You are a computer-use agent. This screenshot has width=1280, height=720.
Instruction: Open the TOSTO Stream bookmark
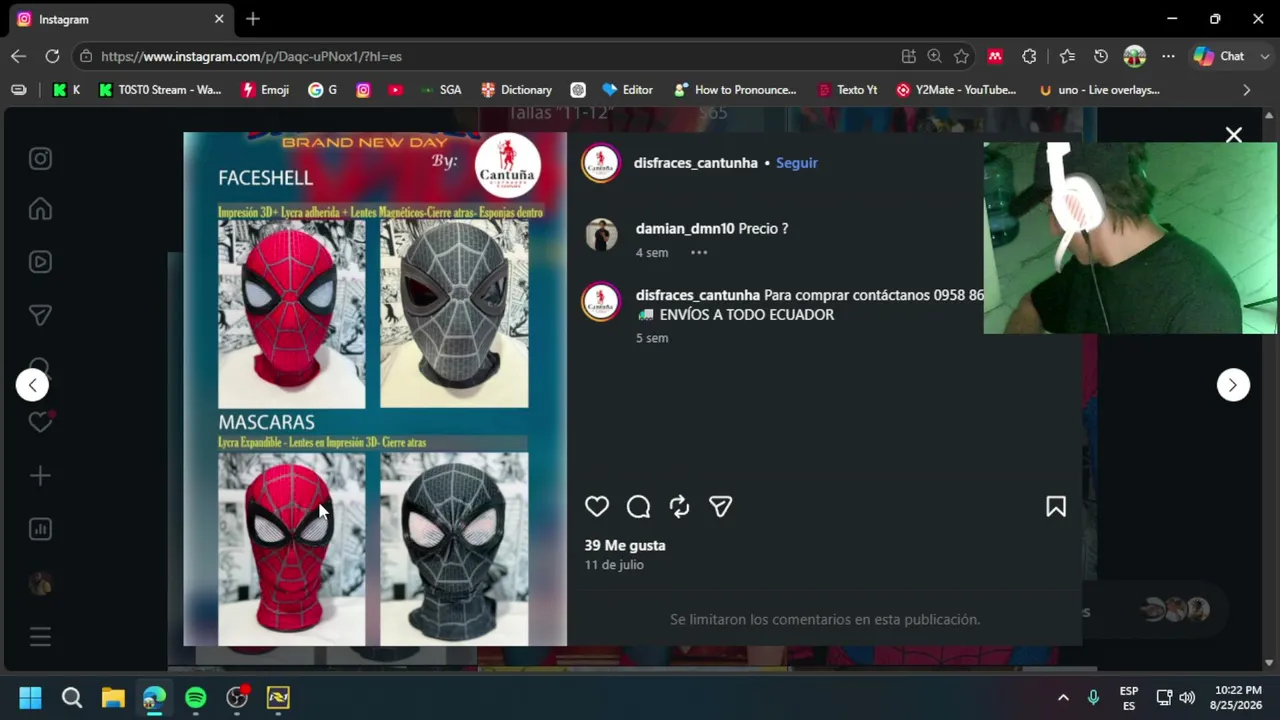point(160,90)
